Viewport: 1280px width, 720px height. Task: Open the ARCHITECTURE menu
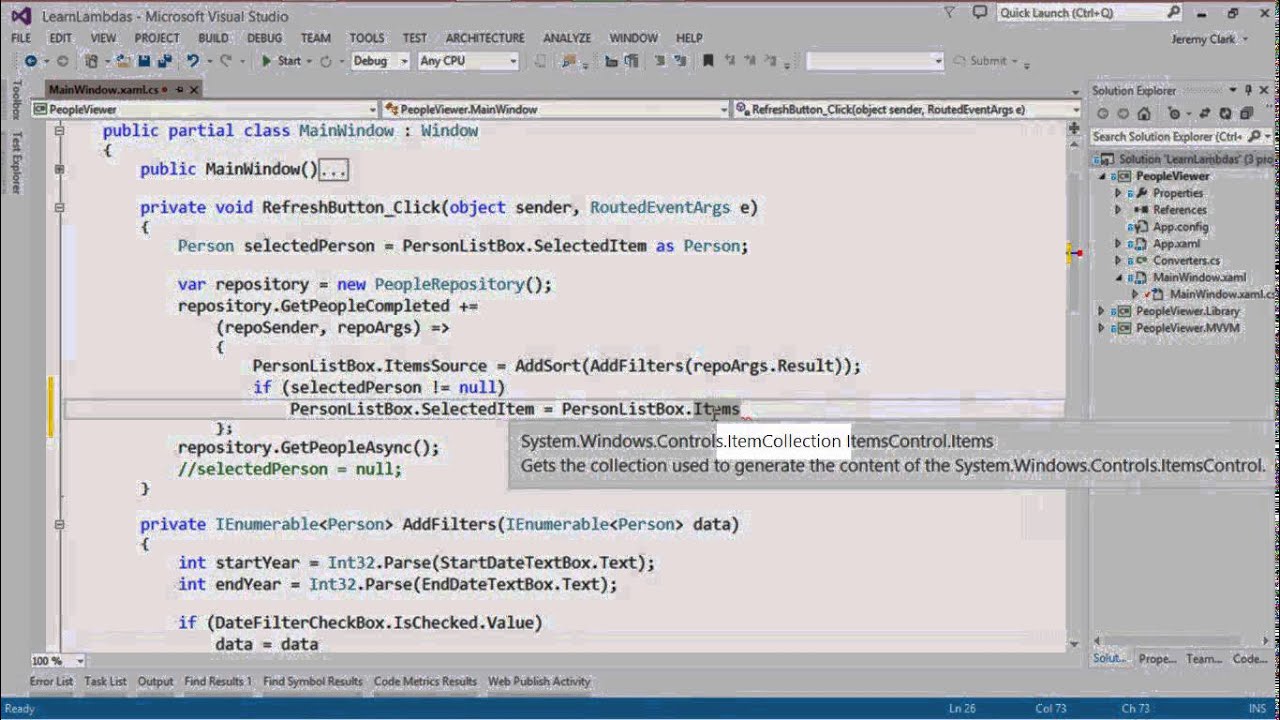[485, 38]
